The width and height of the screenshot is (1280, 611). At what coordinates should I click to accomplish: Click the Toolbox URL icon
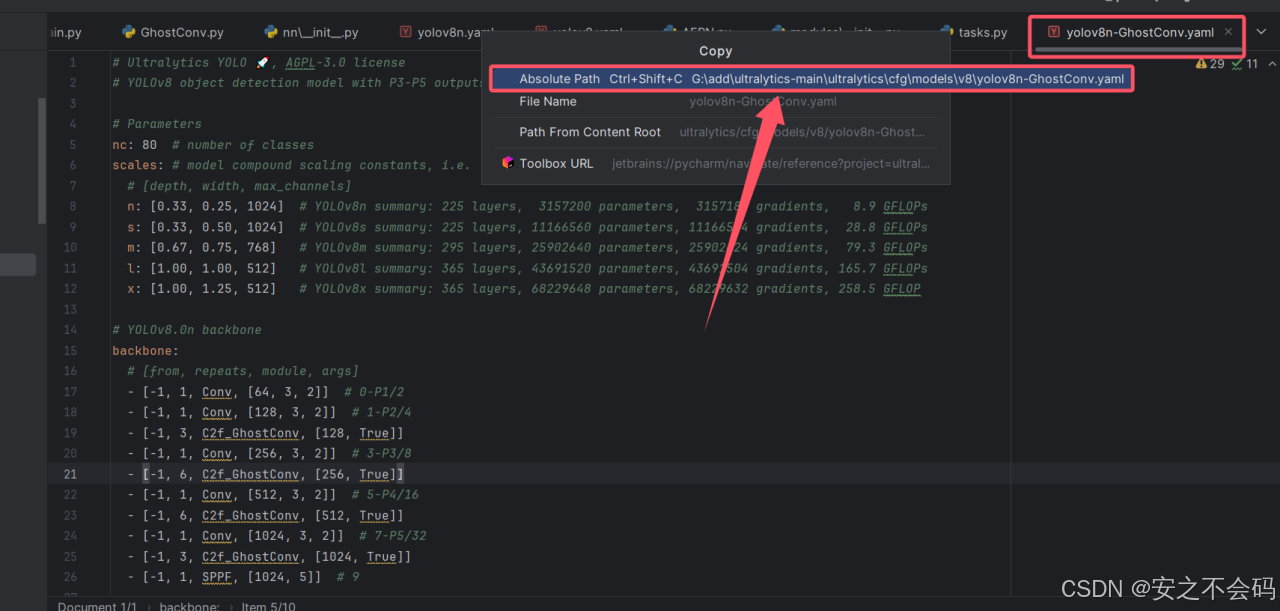[507, 163]
